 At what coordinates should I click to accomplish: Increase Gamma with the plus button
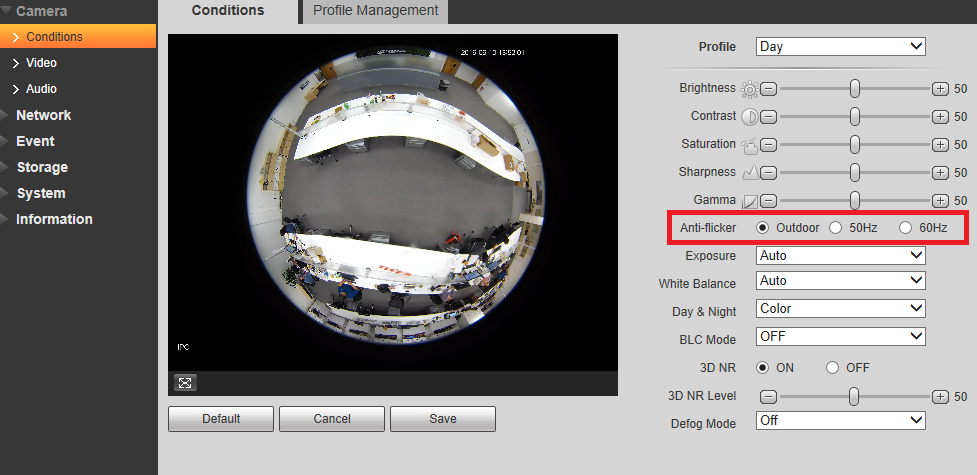(x=940, y=201)
